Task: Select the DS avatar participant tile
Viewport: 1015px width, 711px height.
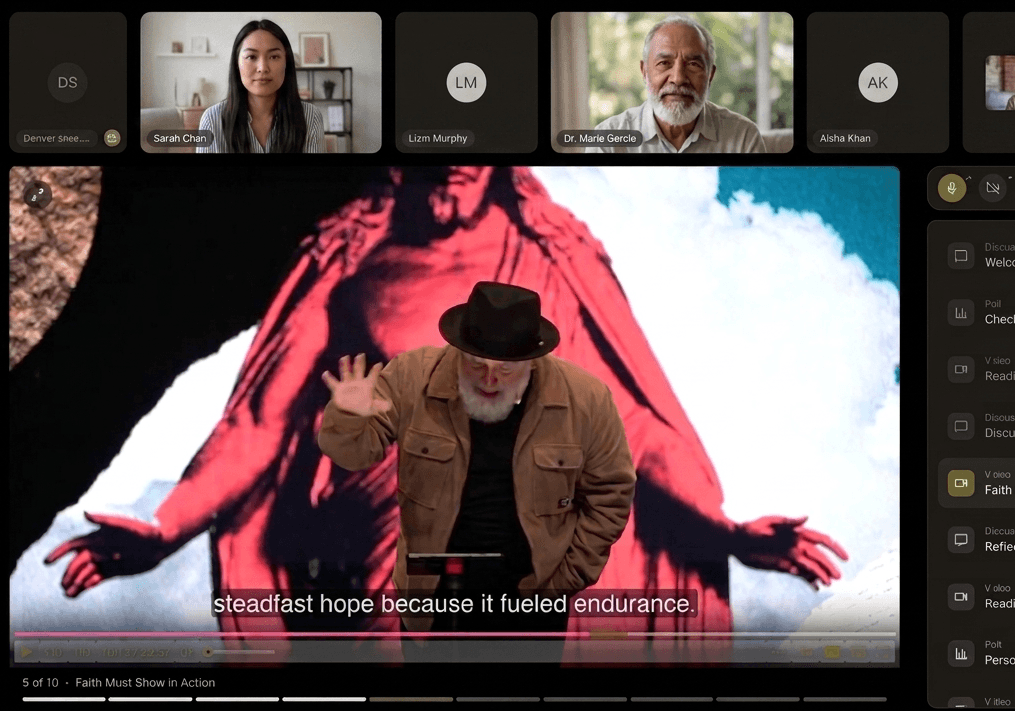Action: (67, 82)
